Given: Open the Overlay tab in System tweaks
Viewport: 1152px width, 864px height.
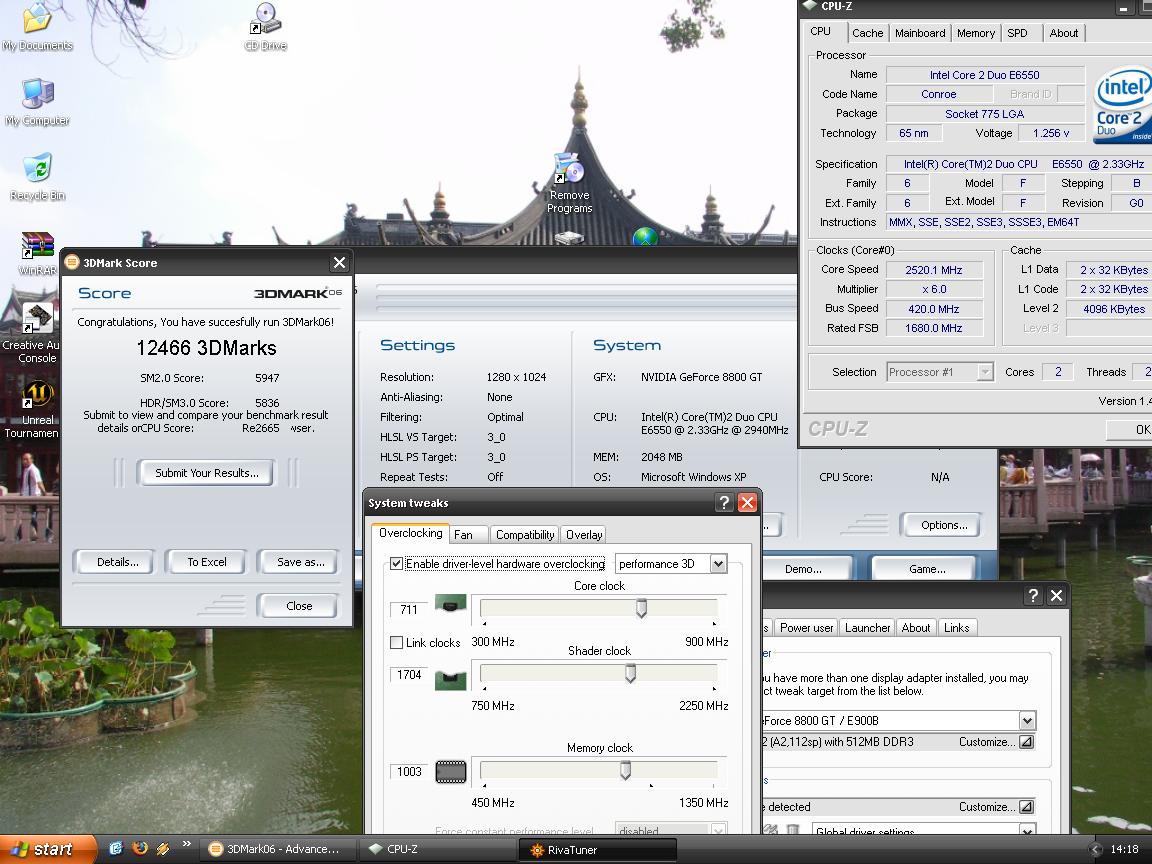Looking at the screenshot, I should tap(584, 535).
